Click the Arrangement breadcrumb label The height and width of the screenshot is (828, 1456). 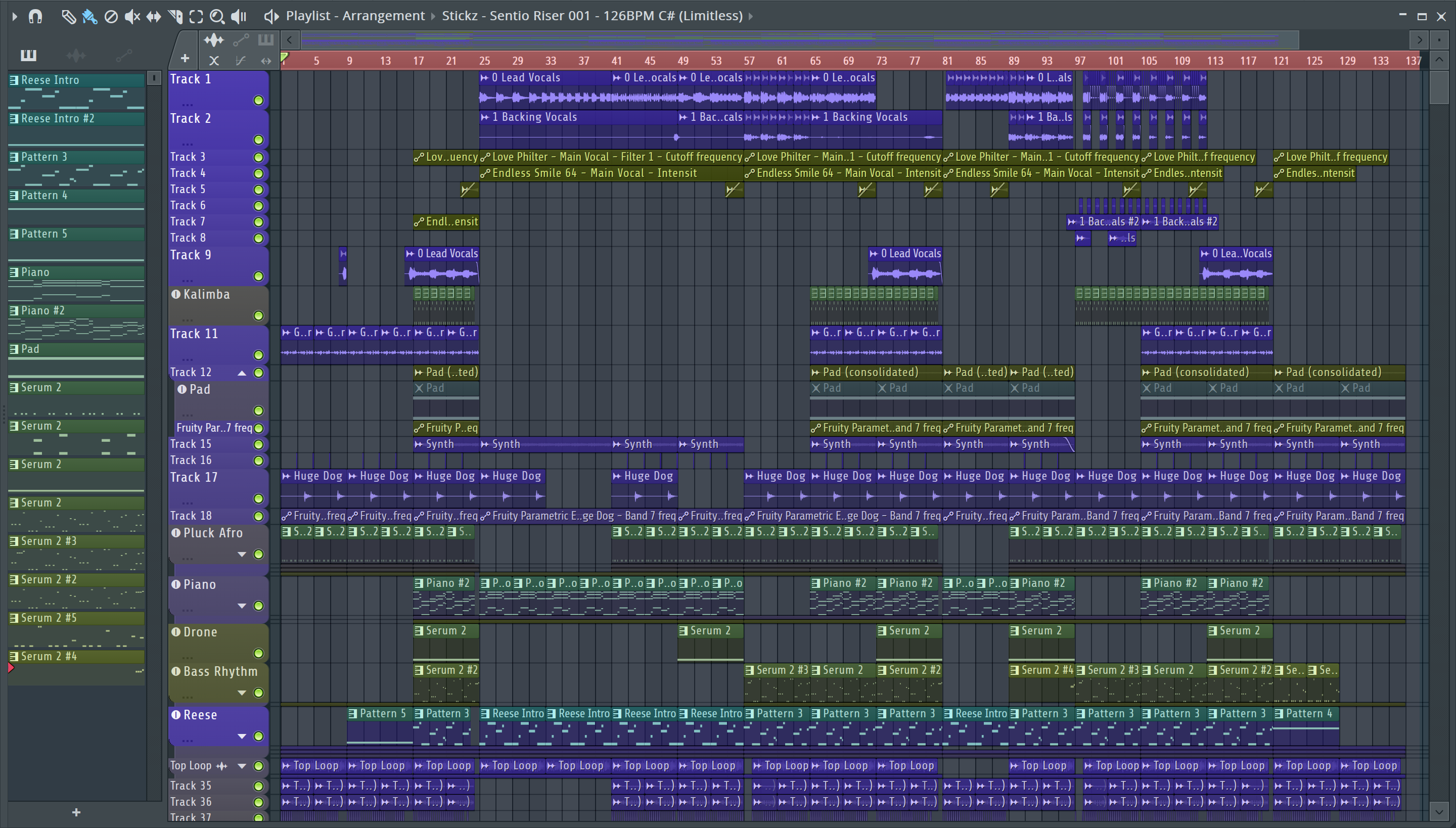coord(383,16)
